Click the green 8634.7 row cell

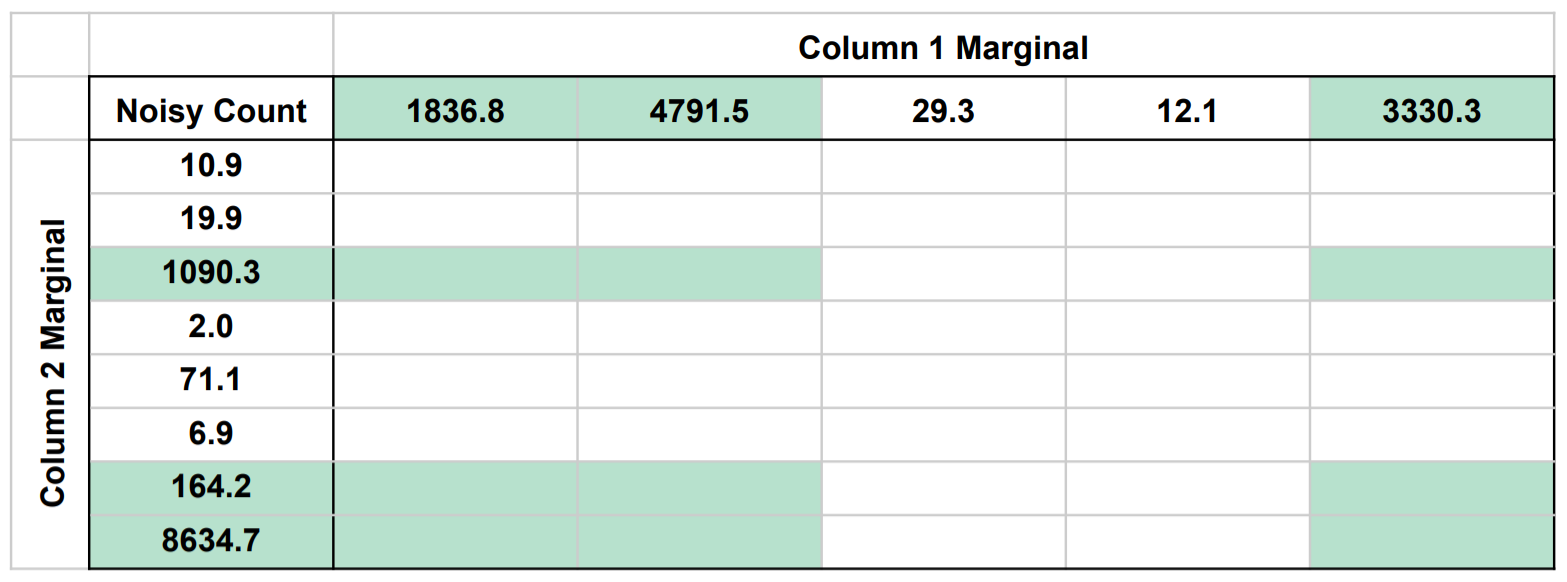211,541
